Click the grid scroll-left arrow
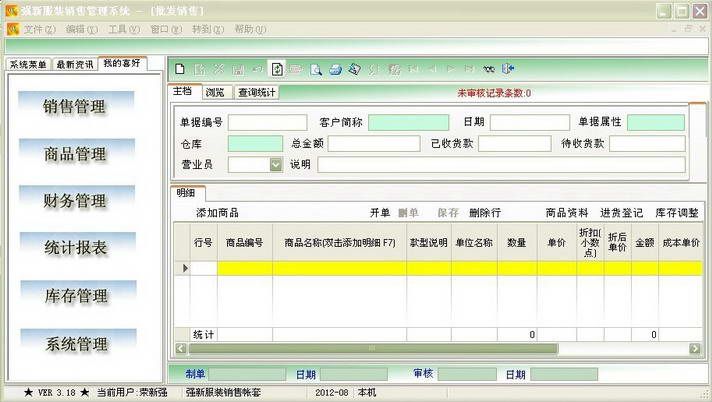The width and height of the screenshot is (712, 402). (x=181, y=348)
